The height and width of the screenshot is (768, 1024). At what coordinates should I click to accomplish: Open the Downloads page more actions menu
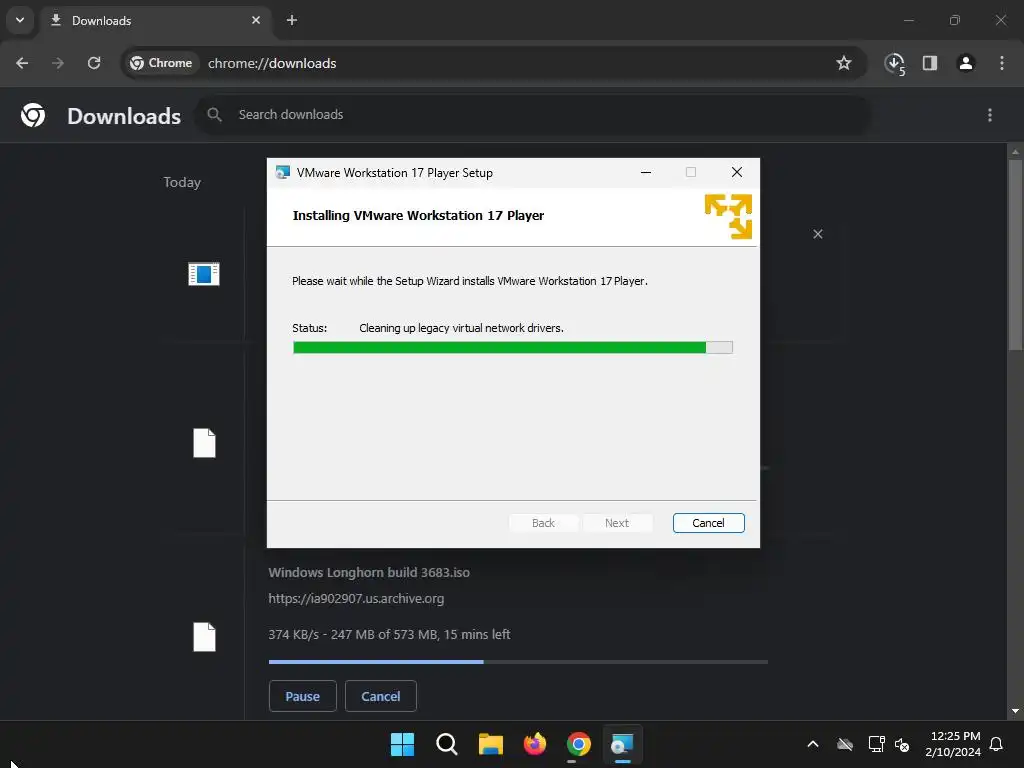coord(990,115)
